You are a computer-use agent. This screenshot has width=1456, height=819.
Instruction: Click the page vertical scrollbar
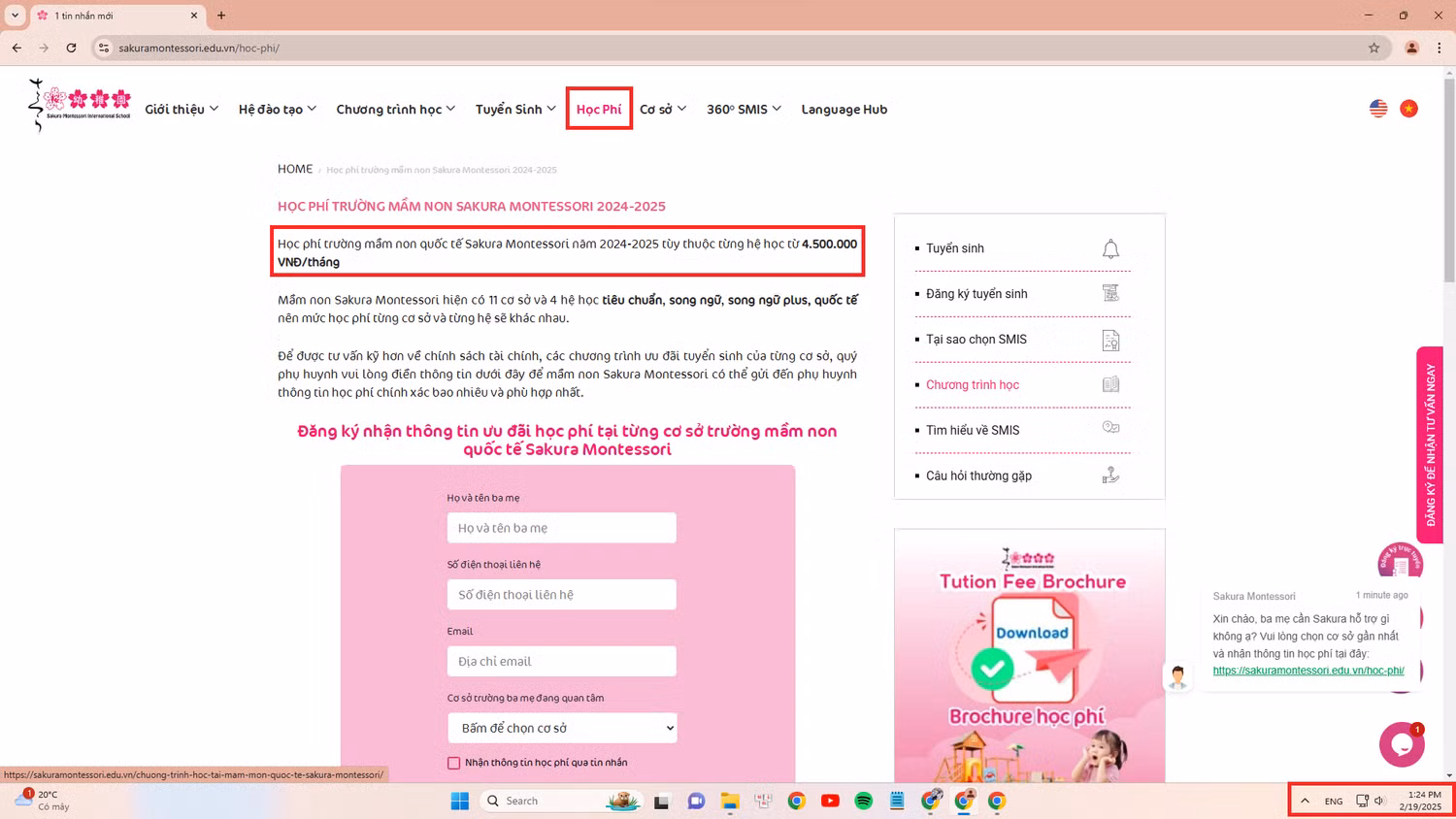(x=1449, y=180)
